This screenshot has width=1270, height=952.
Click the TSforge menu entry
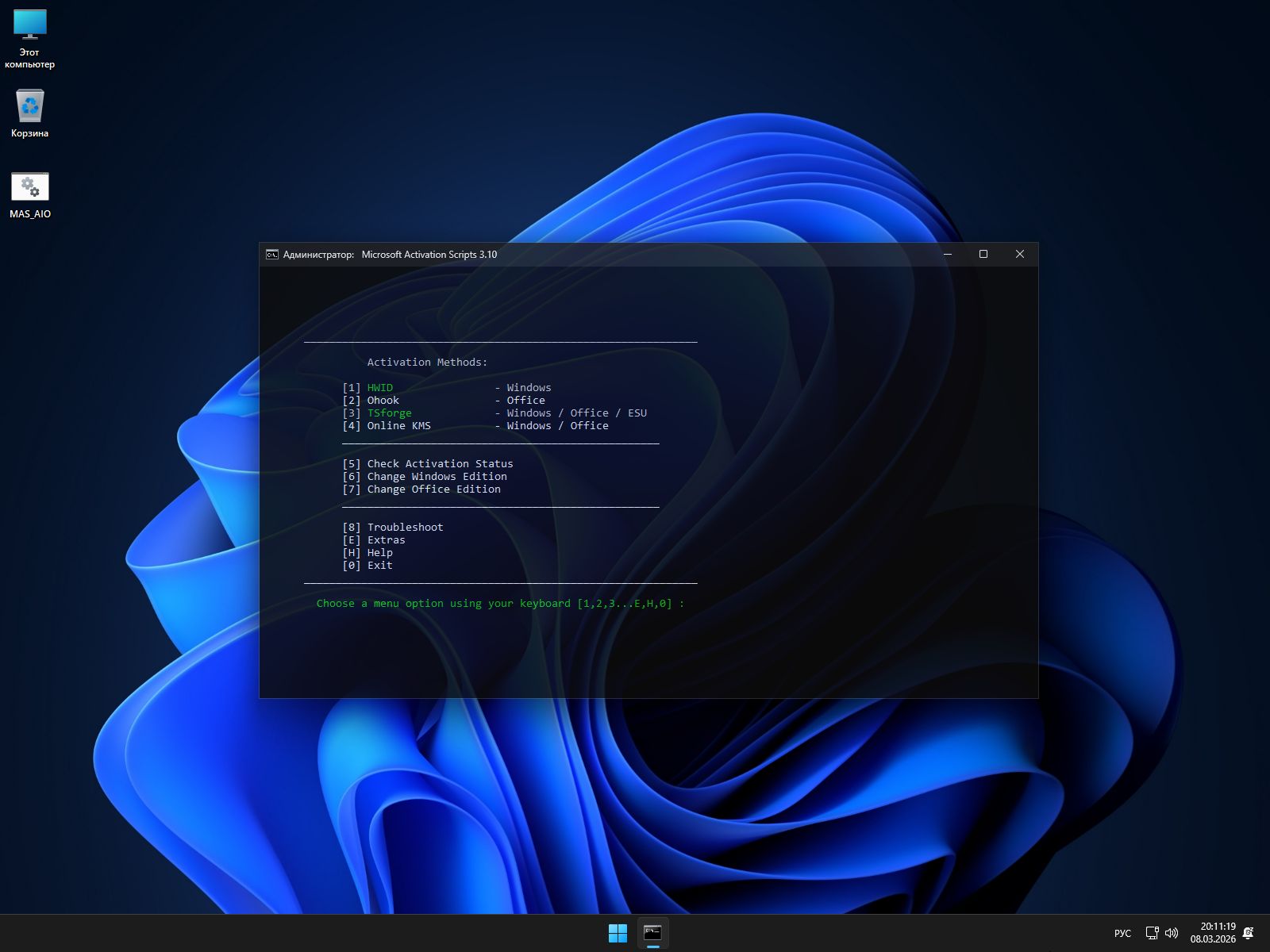[x=389, y=413]
